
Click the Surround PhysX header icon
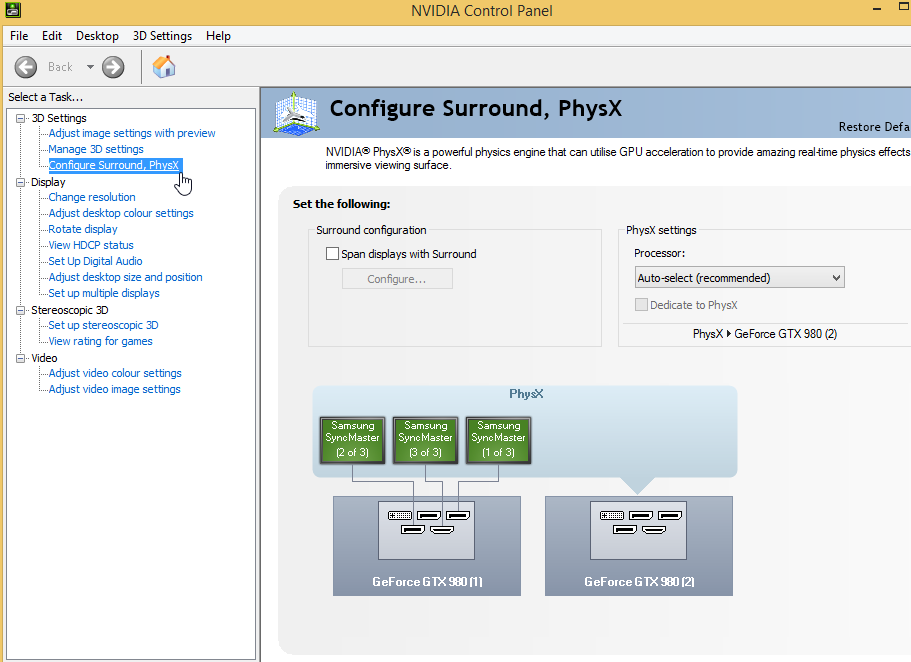[296, 114]
